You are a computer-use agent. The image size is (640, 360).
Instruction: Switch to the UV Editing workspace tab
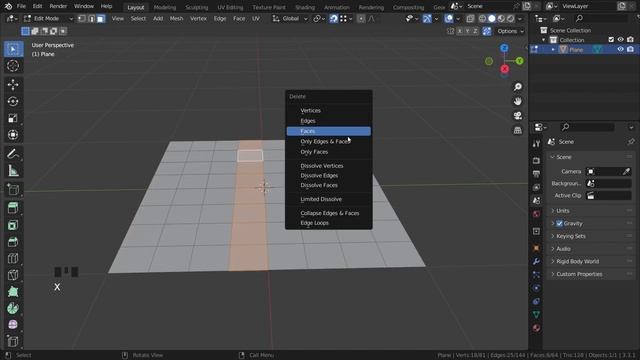click(230, 7)
